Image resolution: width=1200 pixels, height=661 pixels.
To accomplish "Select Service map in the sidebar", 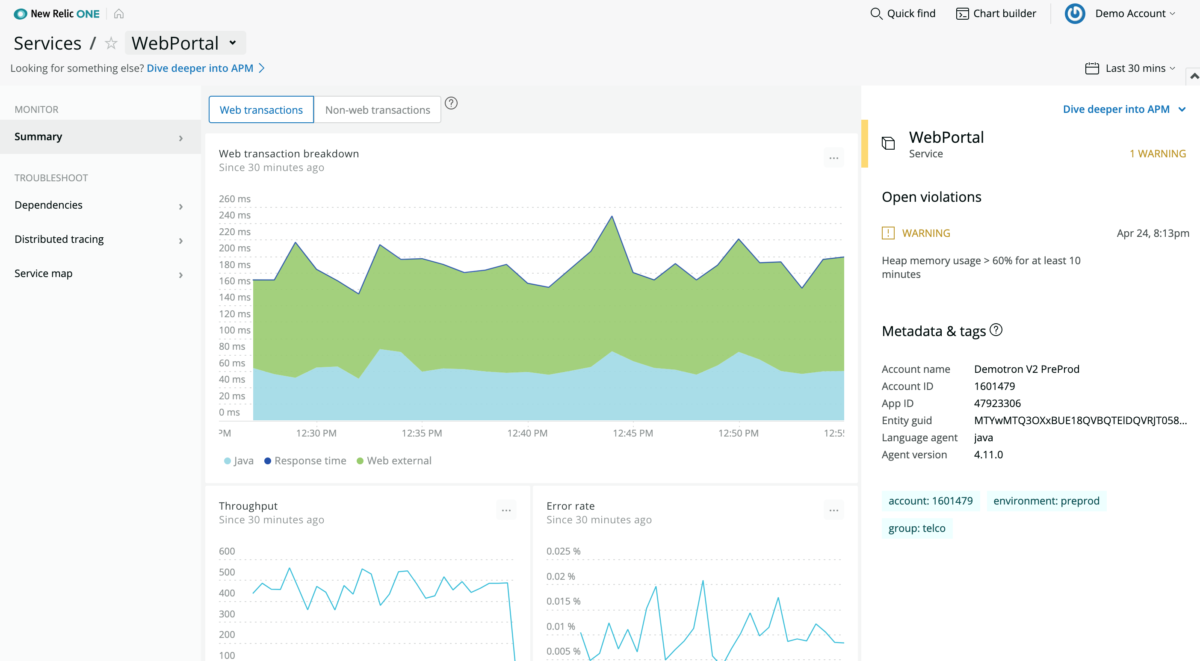I will coord(100,273).
